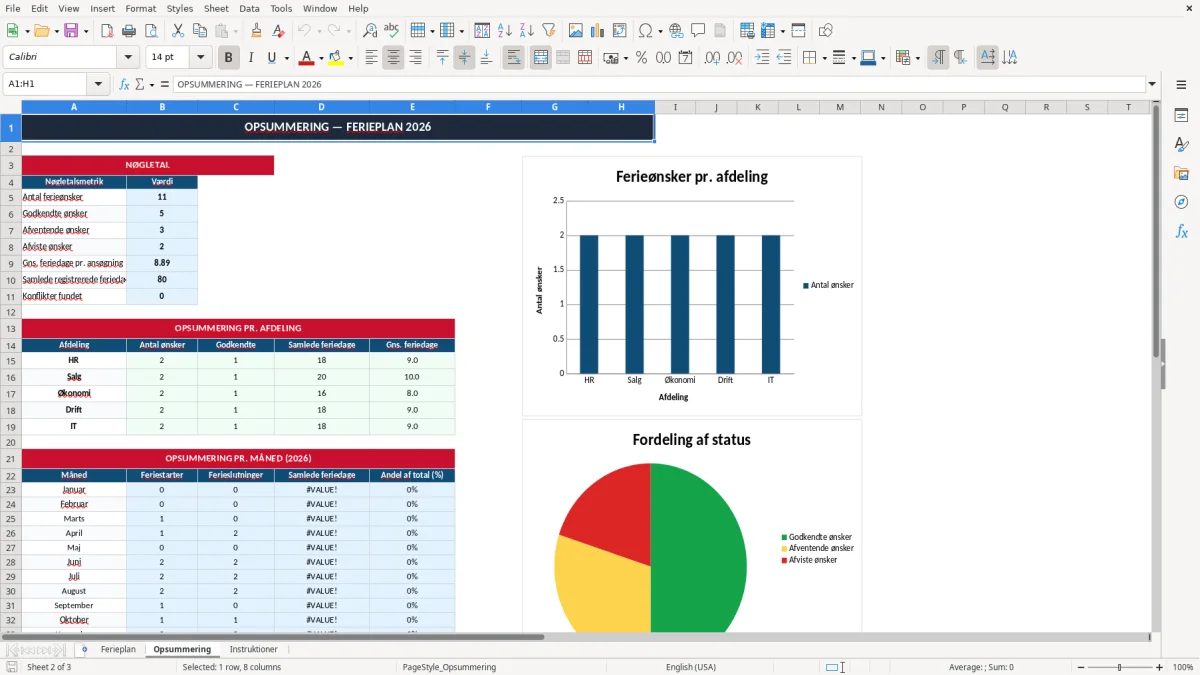
Task: Toggle Center Vertically alignment
Action: 464,58
